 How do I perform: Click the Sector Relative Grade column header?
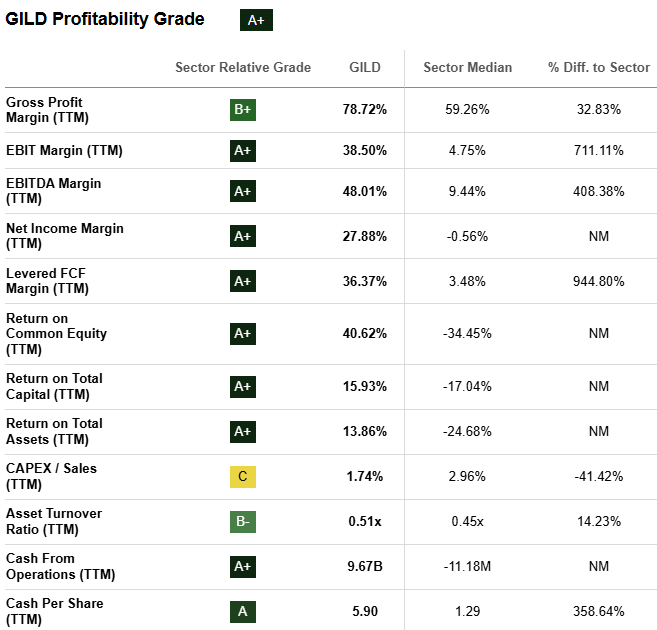243,68
